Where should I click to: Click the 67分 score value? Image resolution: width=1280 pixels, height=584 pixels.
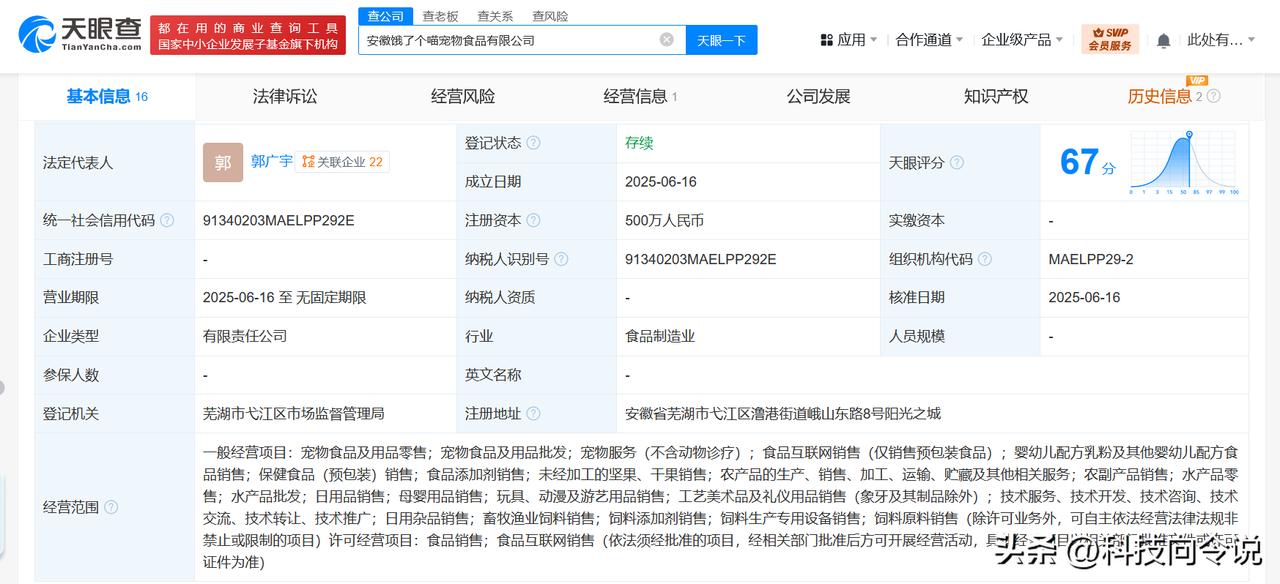point(1088,162)
